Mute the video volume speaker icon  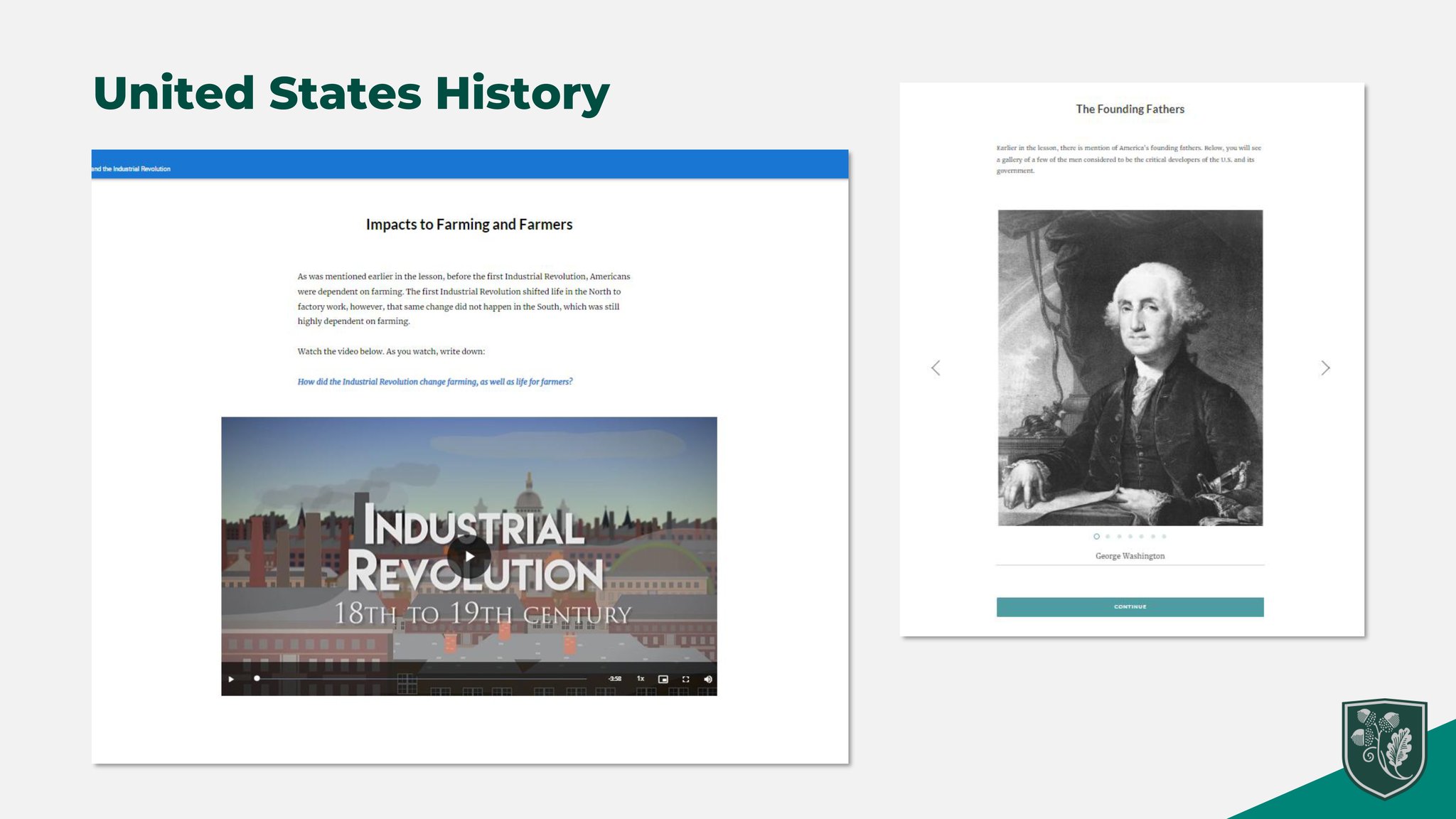point(707,679)
